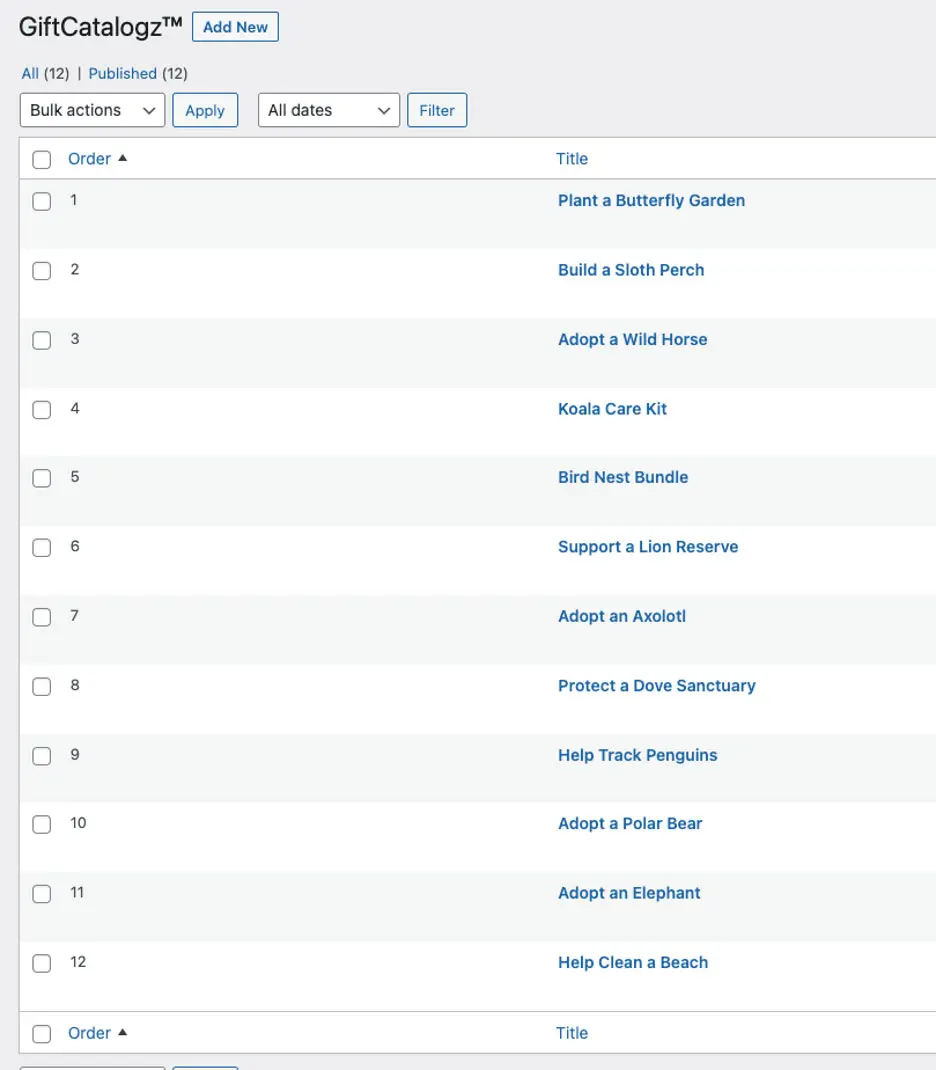Switch to the Published (12) view
Screen dimensions: 936x1070
pyautogui.click(x=122, y=73)
